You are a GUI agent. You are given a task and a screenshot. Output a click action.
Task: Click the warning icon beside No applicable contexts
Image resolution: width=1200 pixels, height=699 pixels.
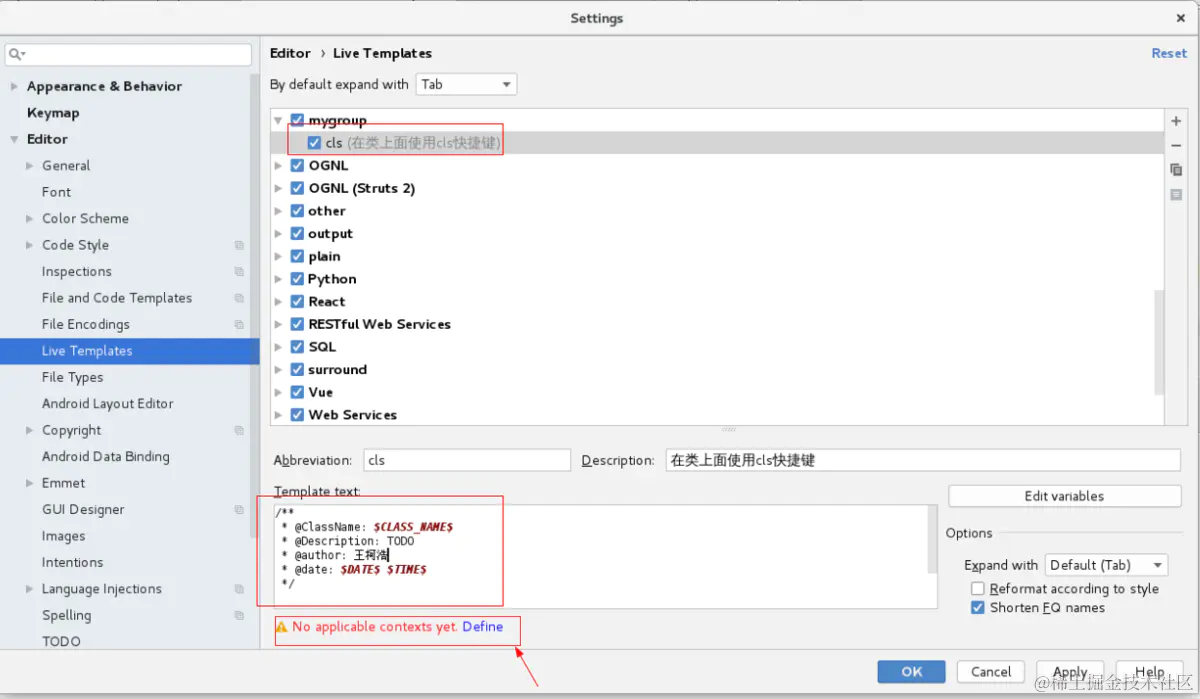click(x=282, y=627)
